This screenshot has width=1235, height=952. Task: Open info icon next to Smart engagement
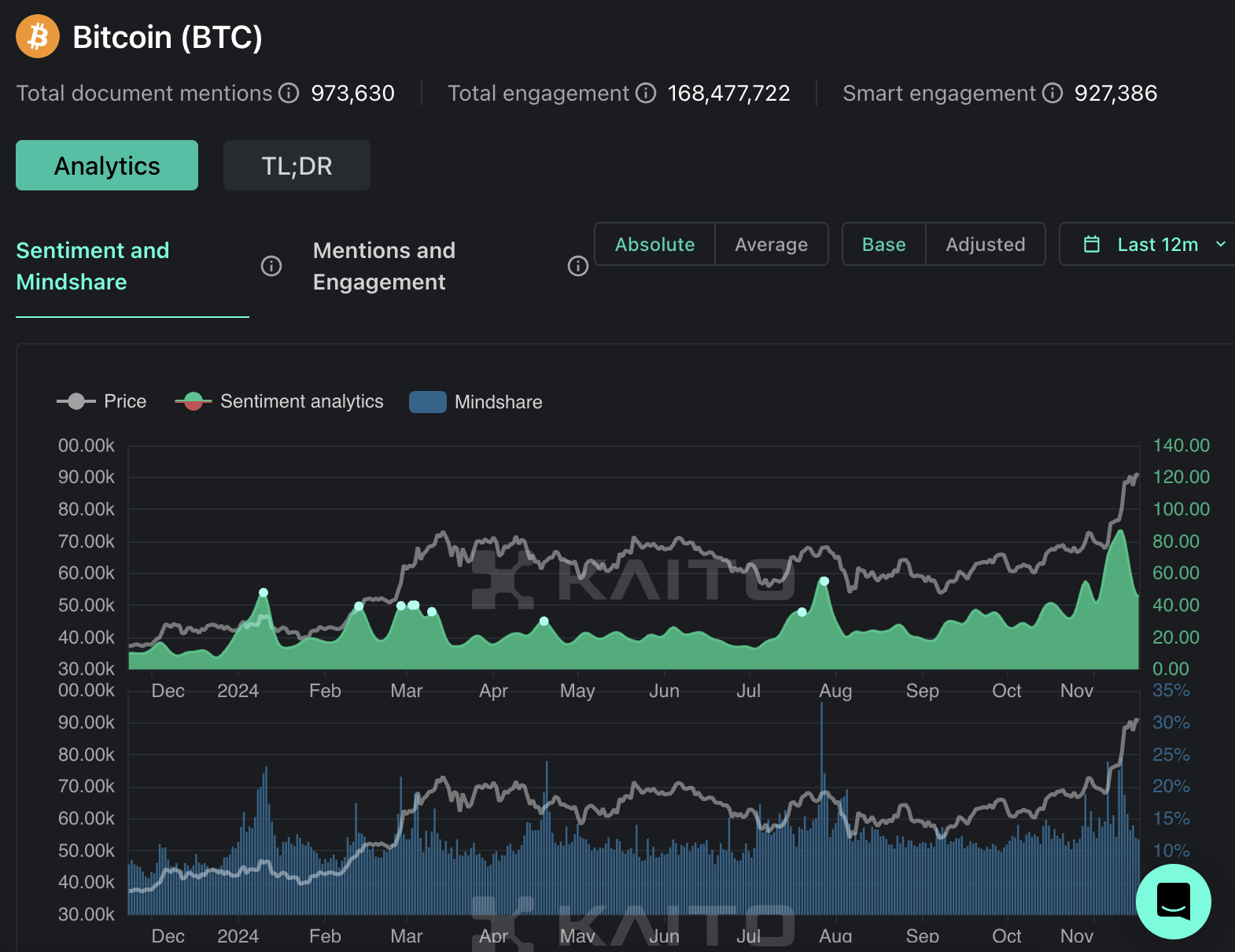click(x=1053, y=93)
